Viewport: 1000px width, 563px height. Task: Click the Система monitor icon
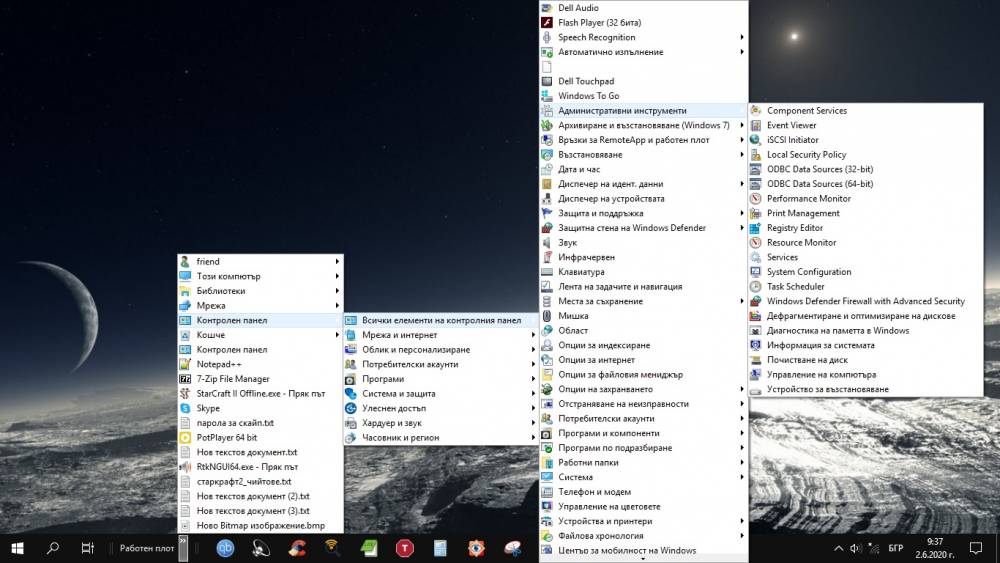tap(547, 477)
